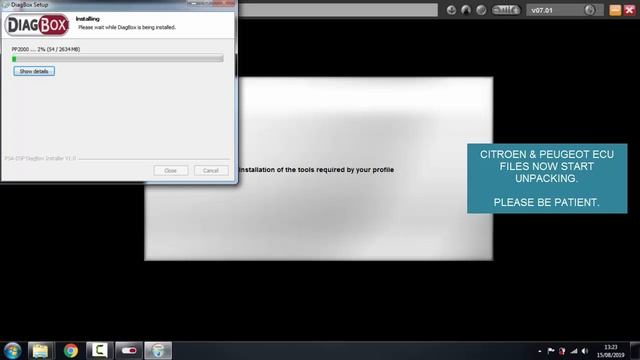This screenshot has width=640, height=360.
Task: Click the globe icon in DiagBox toolbar
Action: click(481, 10)
